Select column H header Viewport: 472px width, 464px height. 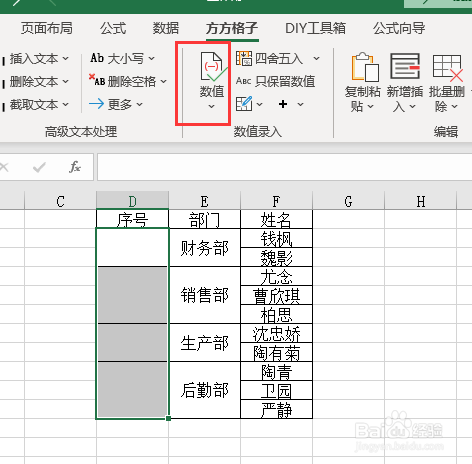[420, 201]
